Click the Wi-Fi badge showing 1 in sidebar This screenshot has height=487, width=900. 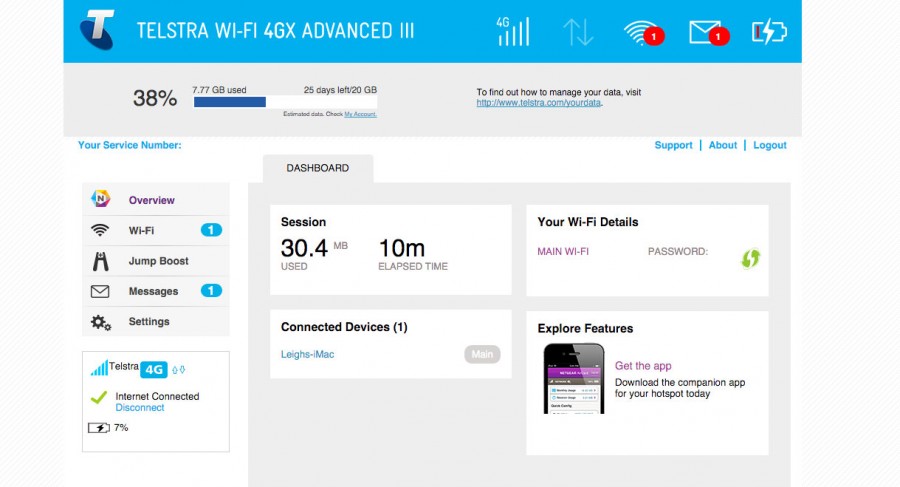211,230
